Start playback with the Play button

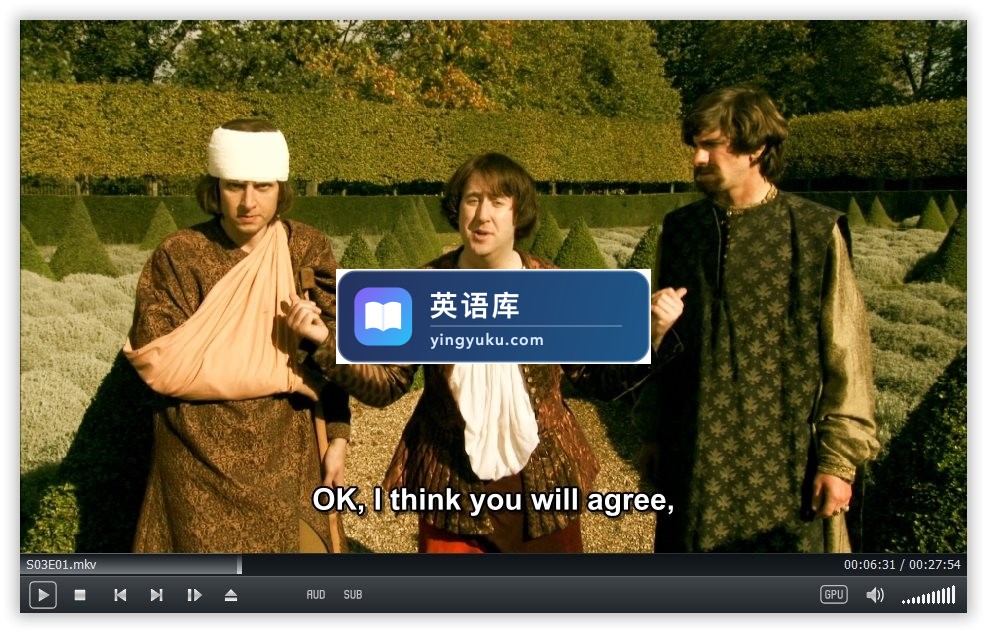click(x=43, y=595)
